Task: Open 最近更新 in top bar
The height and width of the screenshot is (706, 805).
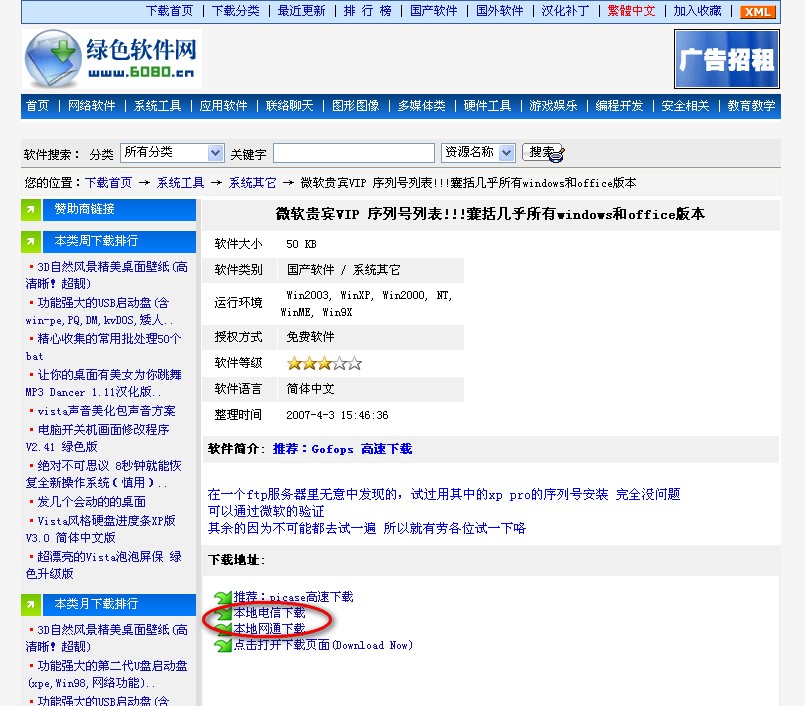Action: coord(301,11)
